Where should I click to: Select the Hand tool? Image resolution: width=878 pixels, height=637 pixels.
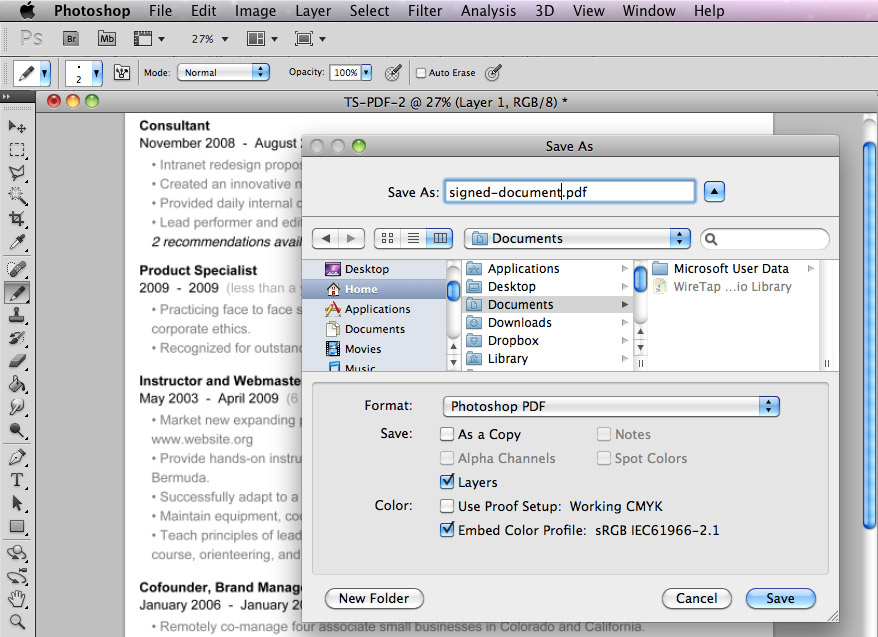[17, 599]
